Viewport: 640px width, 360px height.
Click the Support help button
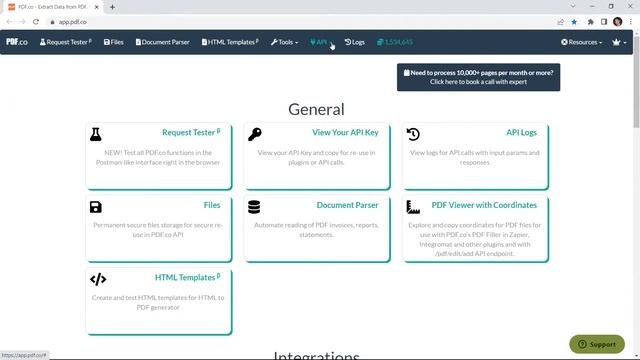coord(597,344)
